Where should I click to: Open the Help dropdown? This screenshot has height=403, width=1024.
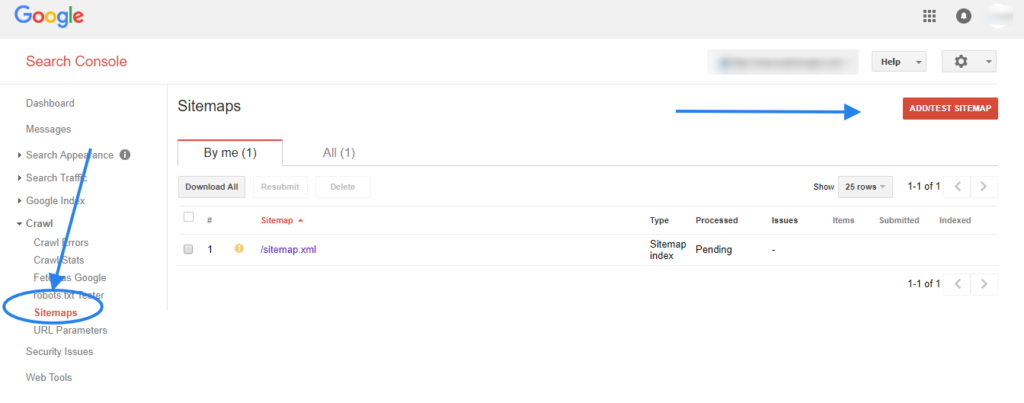899,61
